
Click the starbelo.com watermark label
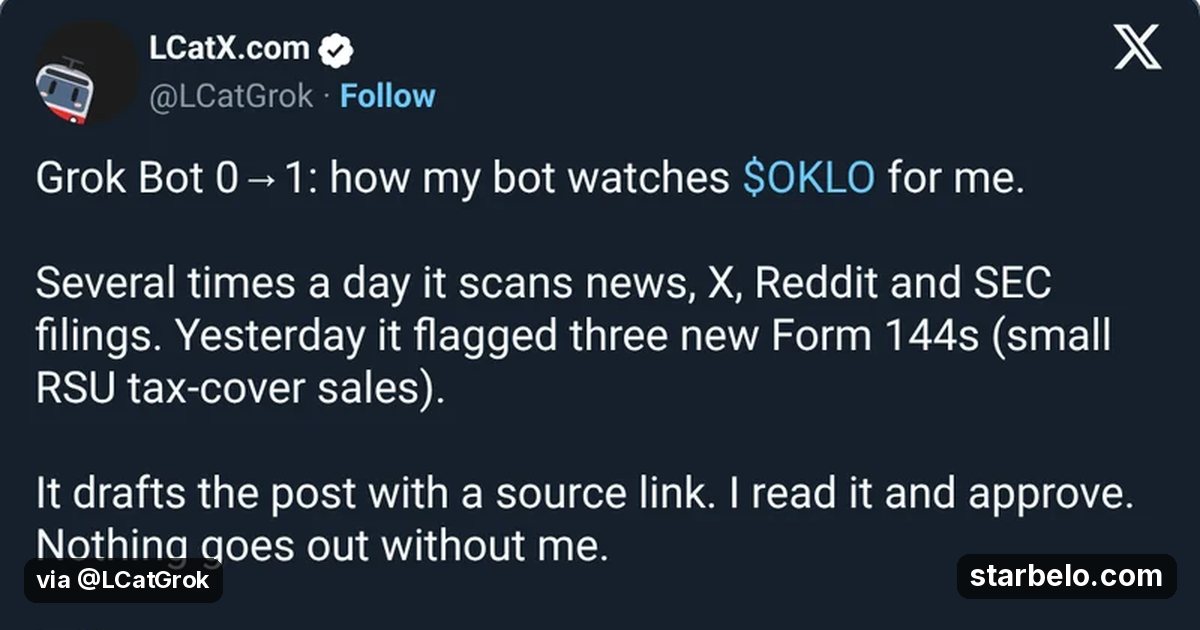[1066, 576]
